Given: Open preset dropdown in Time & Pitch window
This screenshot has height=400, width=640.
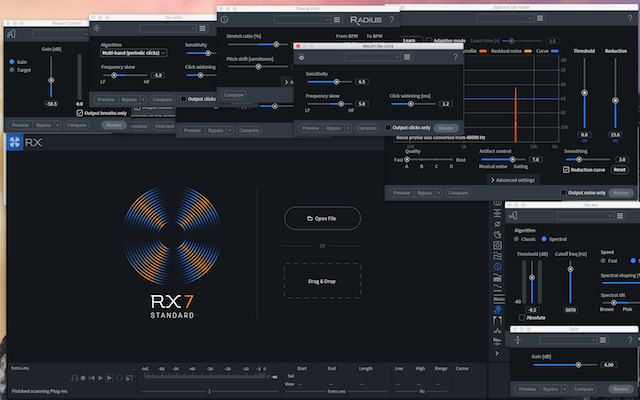Looking at the screenshot, I should tap(302, 20).
